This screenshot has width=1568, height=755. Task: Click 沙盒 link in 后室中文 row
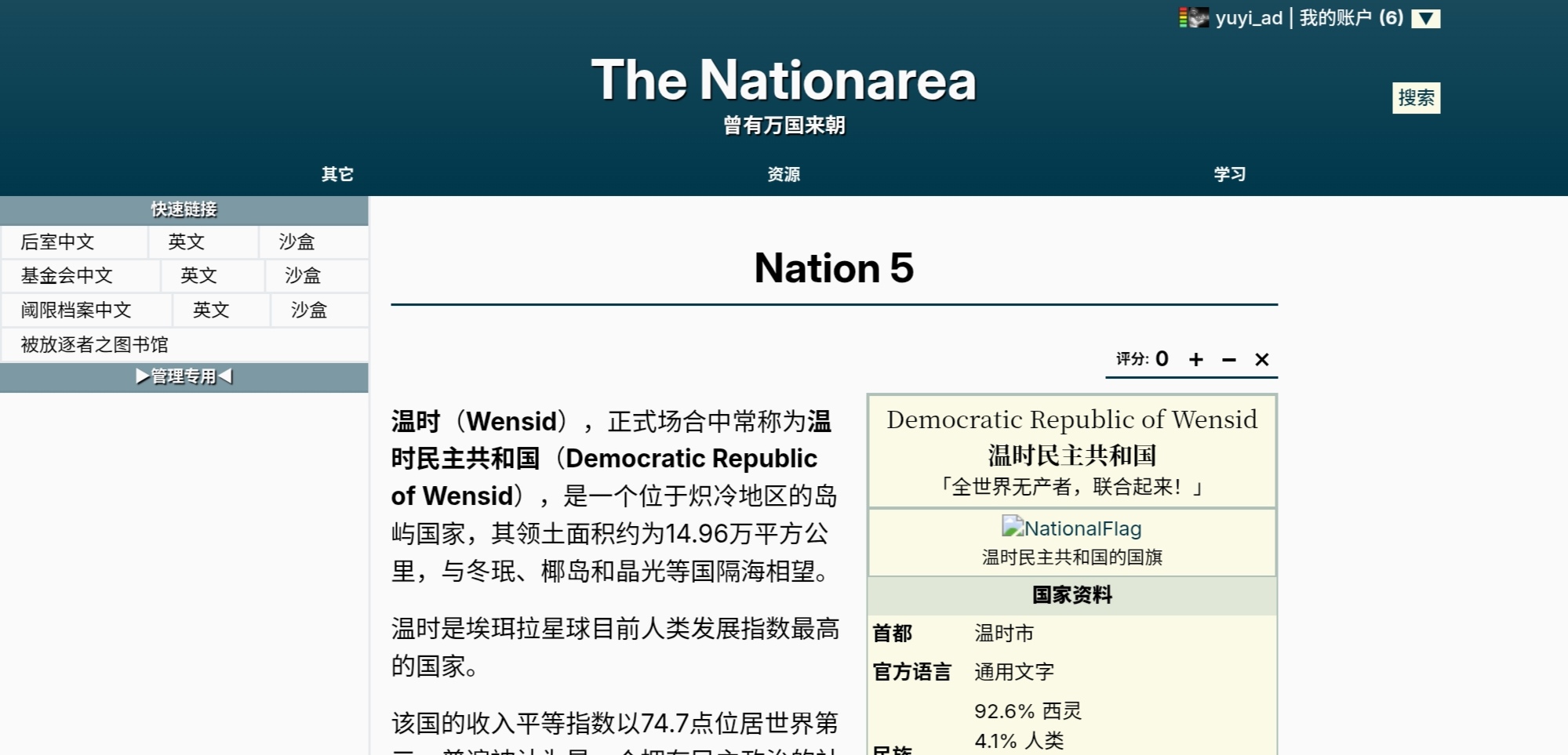point(297,241)
